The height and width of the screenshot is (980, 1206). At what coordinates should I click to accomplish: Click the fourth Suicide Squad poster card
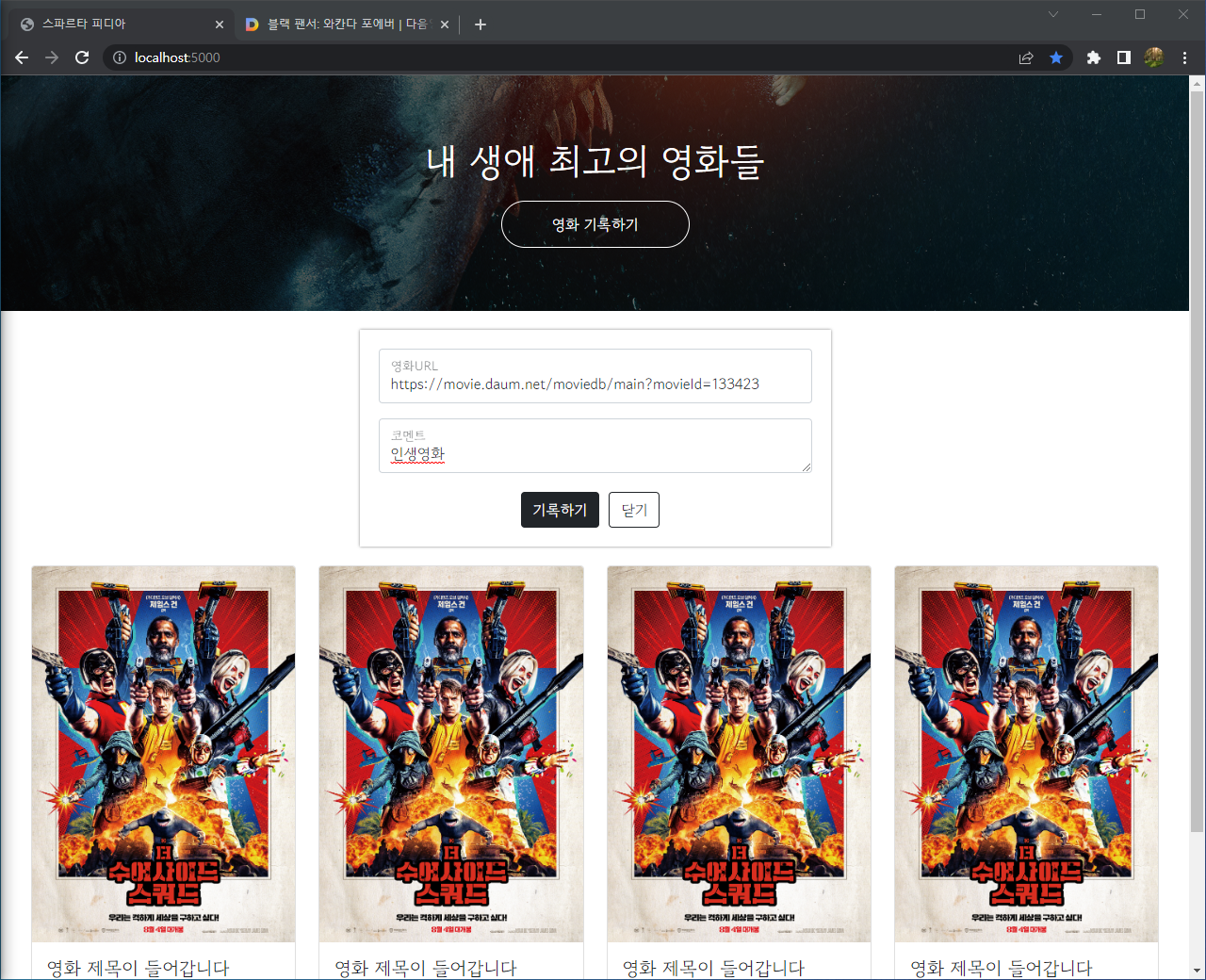[x=1027, y=754]
